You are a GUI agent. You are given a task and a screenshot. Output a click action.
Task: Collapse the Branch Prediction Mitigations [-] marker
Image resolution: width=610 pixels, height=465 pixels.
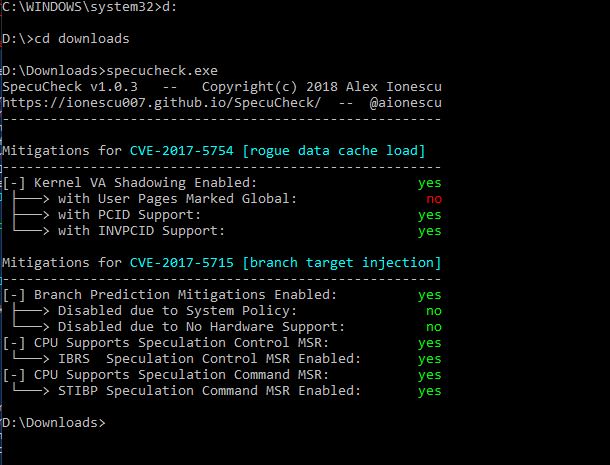[x=14, y=295]
